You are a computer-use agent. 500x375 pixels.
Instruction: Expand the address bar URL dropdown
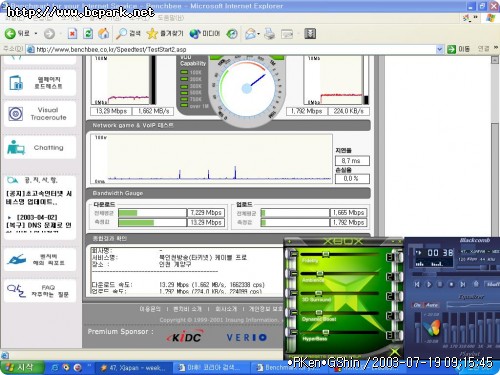[440, 49]
